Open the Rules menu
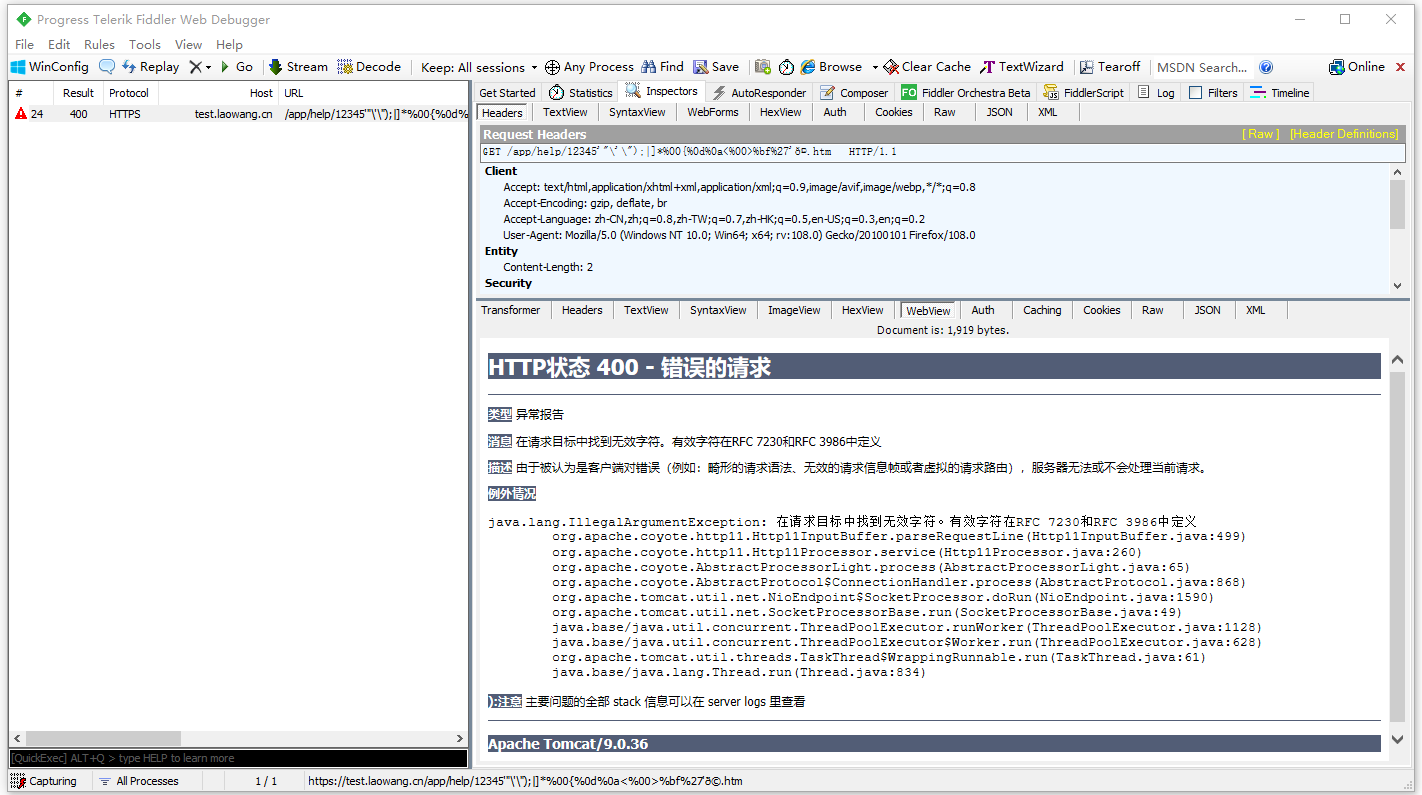The height and width of the screenshot is (795, 1422). click(x=99, y=44)
